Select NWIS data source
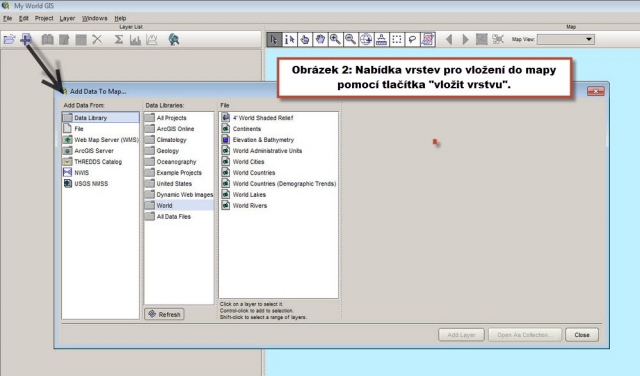 pos(100,173)
